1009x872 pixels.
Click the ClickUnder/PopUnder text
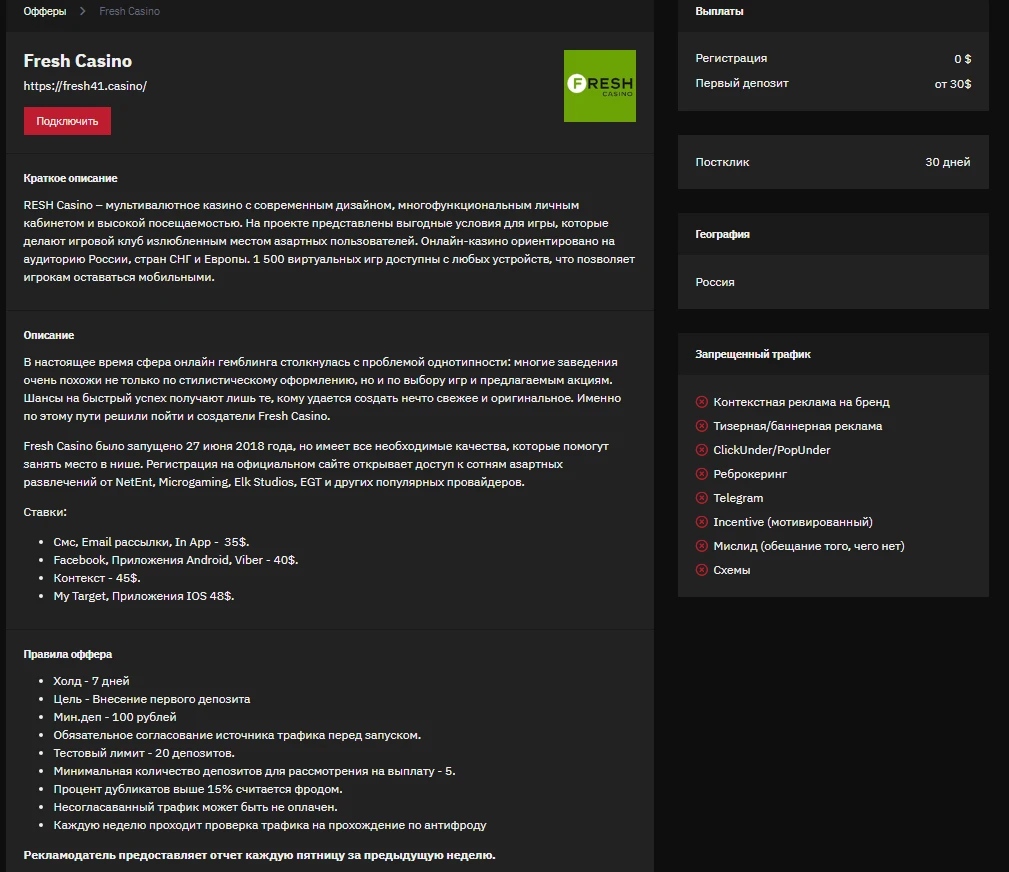click(772, 450)
